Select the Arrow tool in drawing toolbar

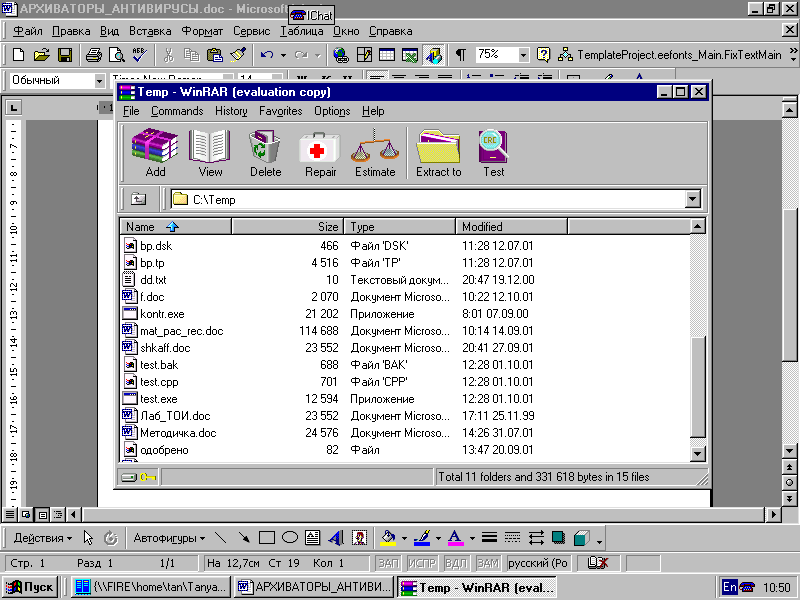[244, 537]
